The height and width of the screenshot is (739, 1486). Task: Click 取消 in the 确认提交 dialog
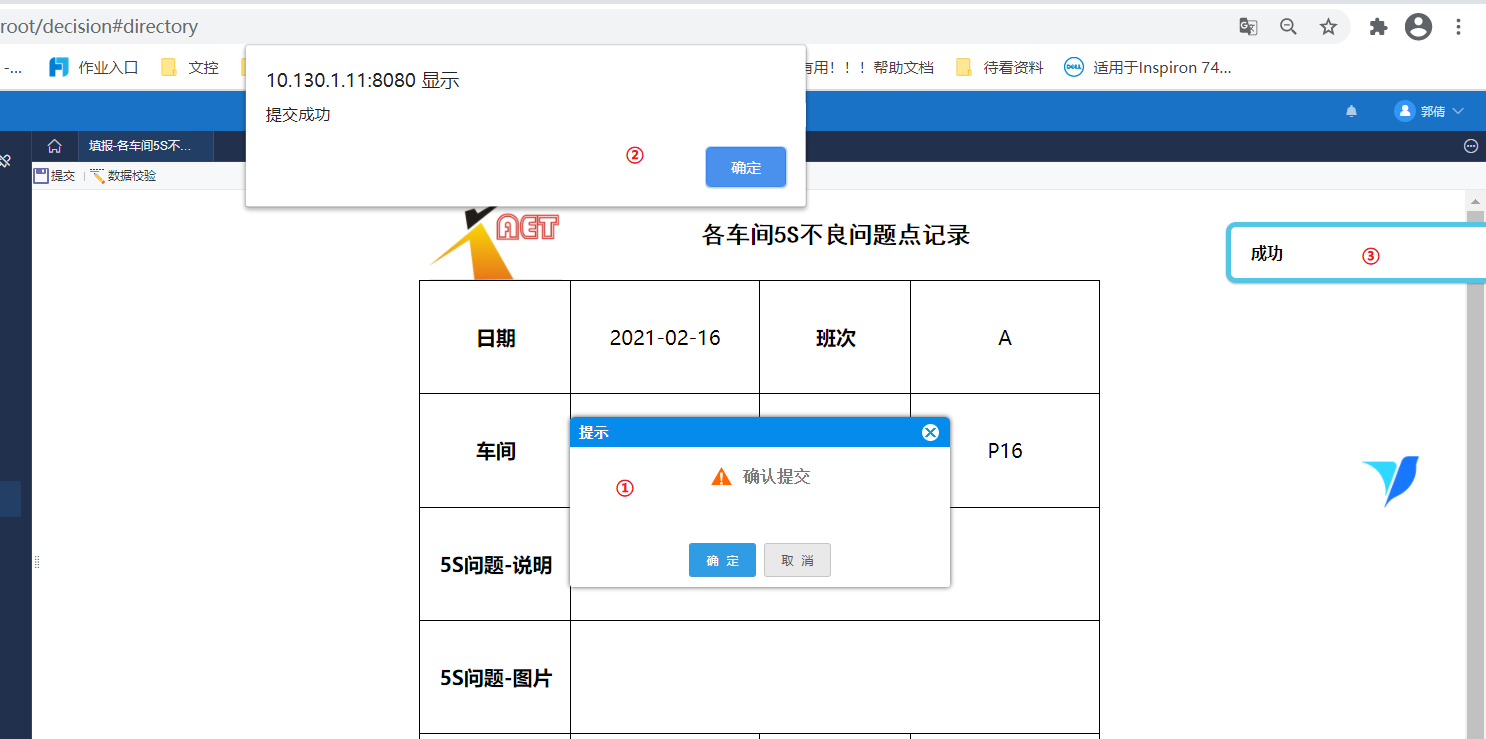797,560
